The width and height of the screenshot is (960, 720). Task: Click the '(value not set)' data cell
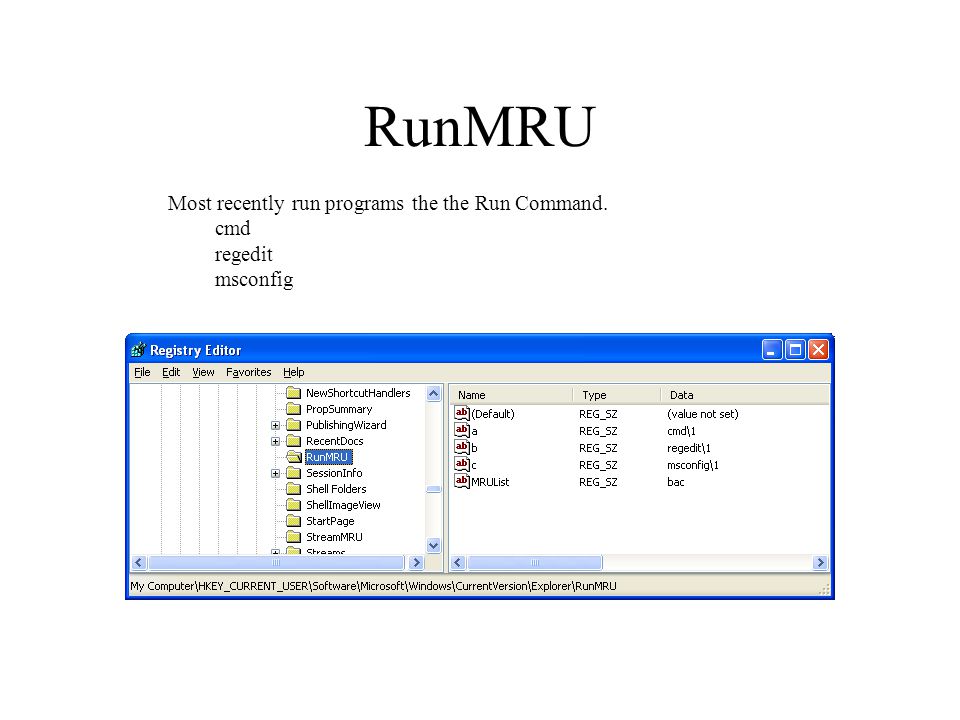pyautogui.click(x=703, y=414)
